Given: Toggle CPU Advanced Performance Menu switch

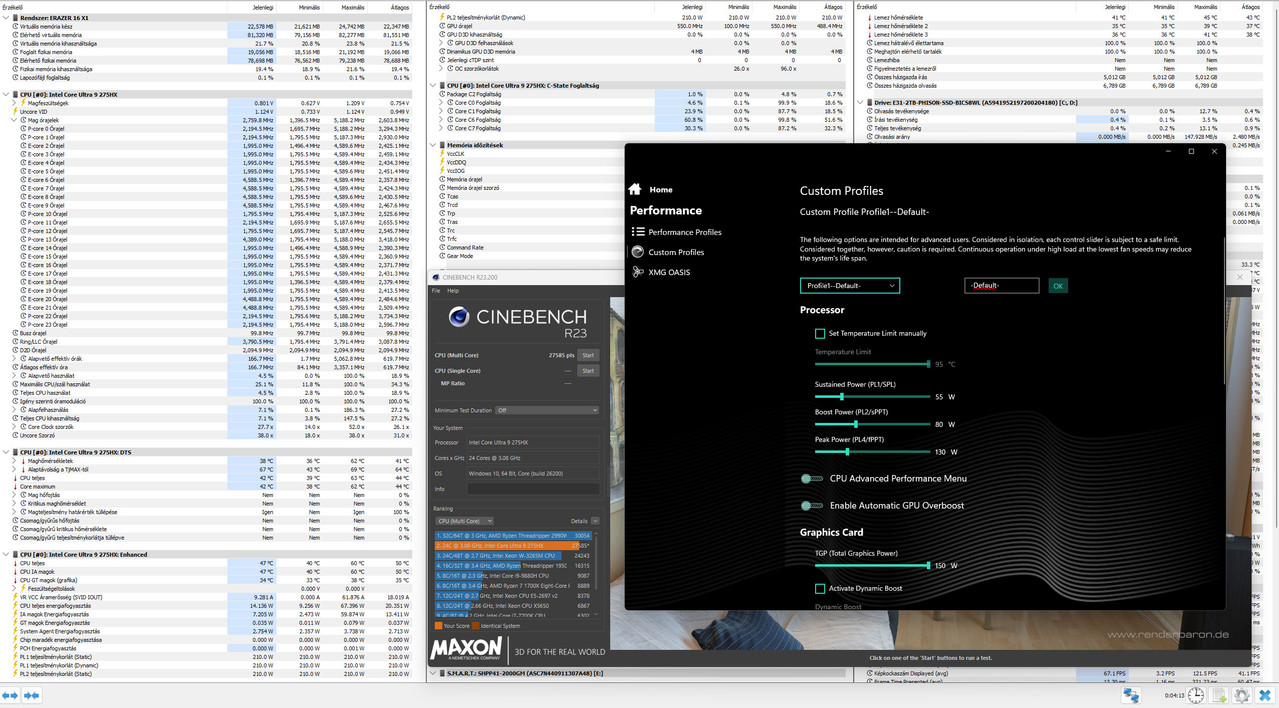Looking at the screenshot, I should point(811,479).
